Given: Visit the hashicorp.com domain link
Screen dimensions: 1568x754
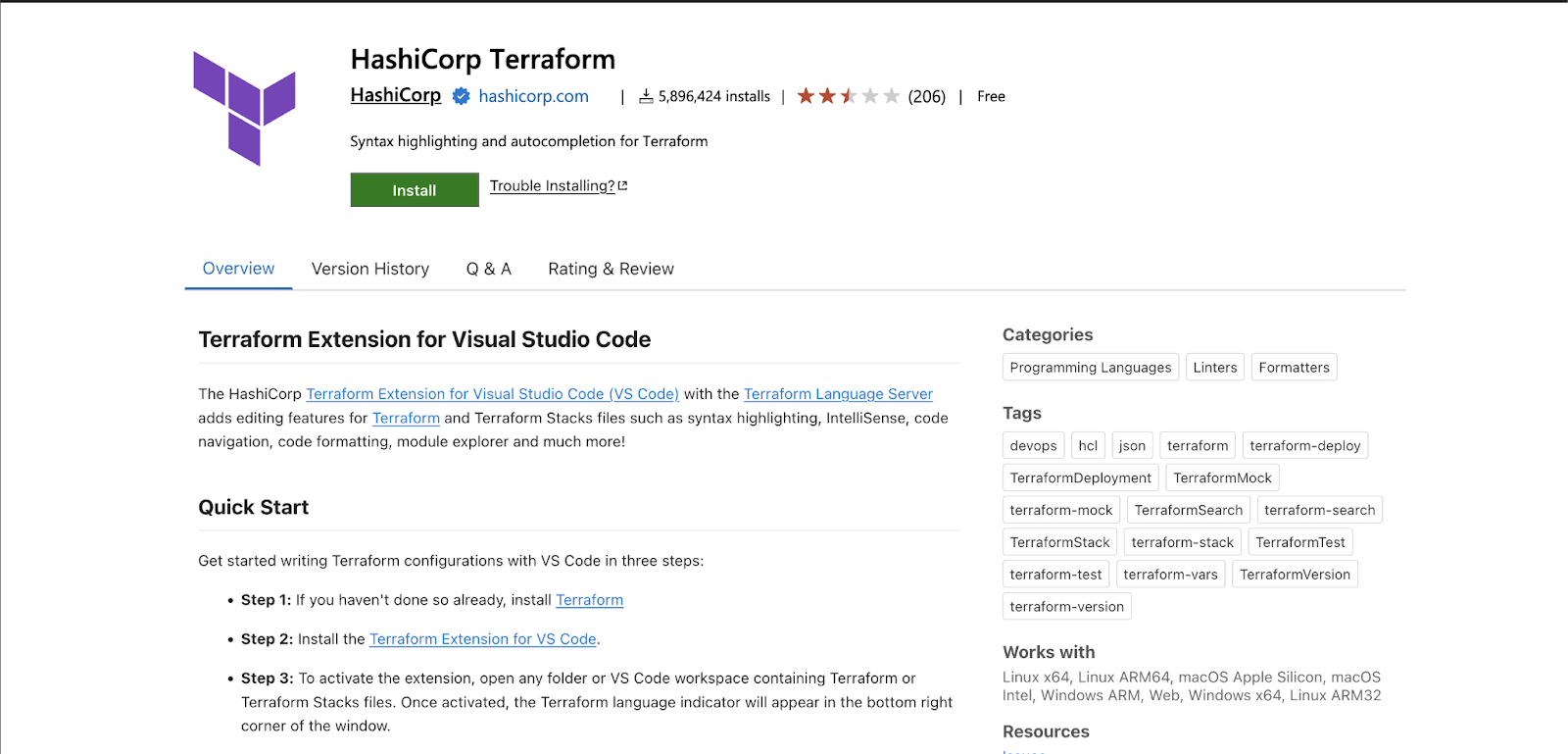Looking at the screenshot, I should pyautogui.click(x=534, y=96).
